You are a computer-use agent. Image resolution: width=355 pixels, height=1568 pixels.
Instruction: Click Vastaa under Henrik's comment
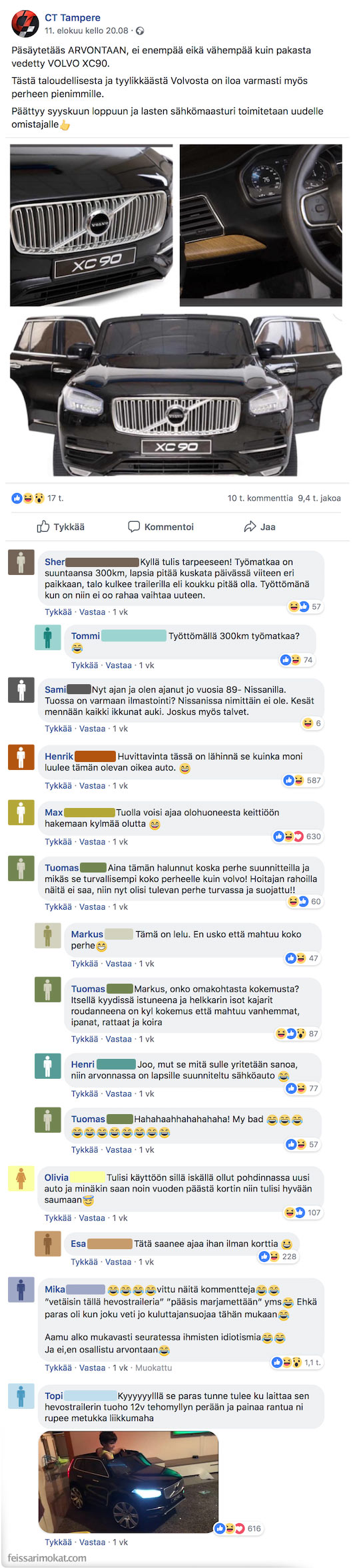[92, 786]
